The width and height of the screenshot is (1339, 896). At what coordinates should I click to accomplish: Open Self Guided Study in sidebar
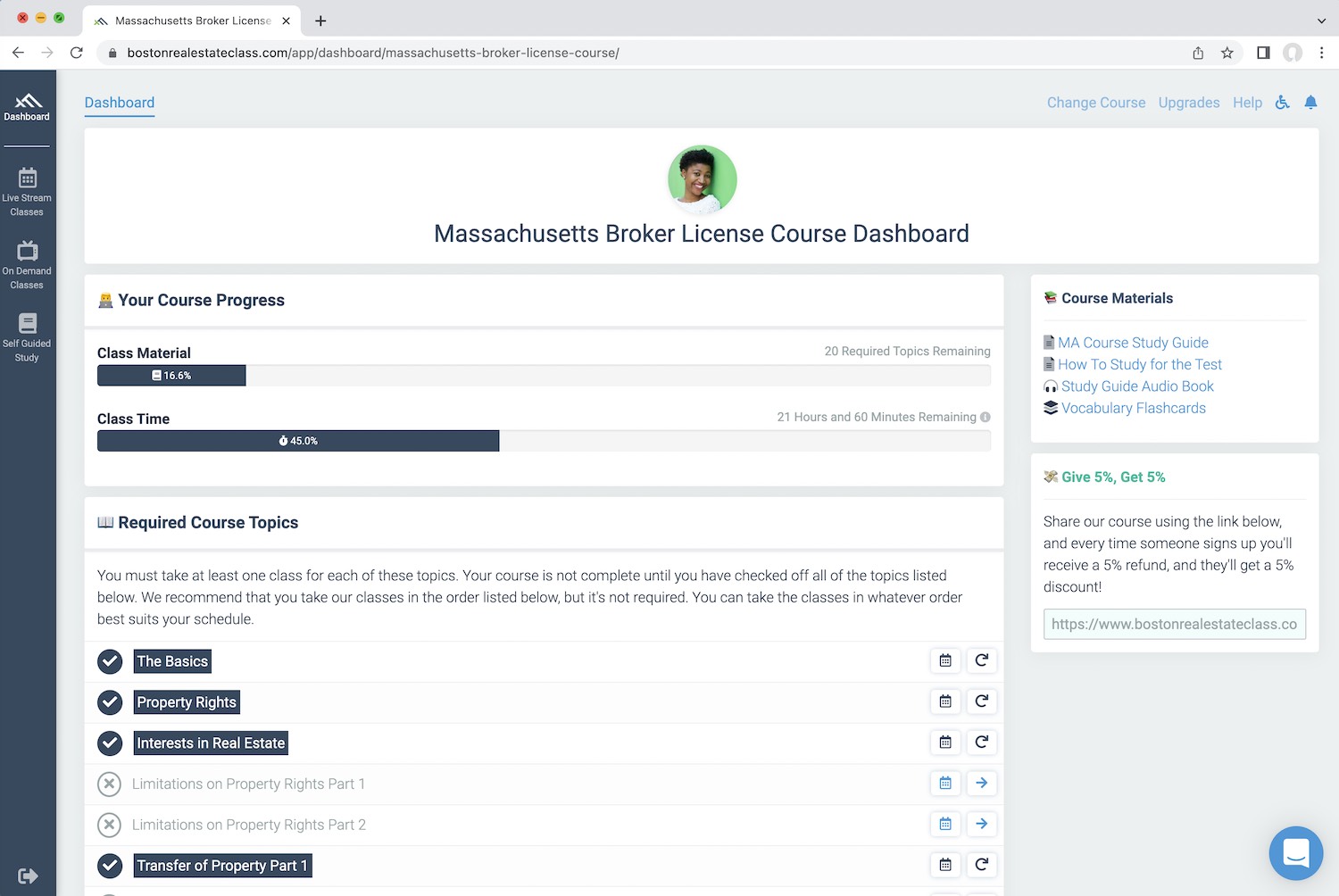tap(27, 337)
